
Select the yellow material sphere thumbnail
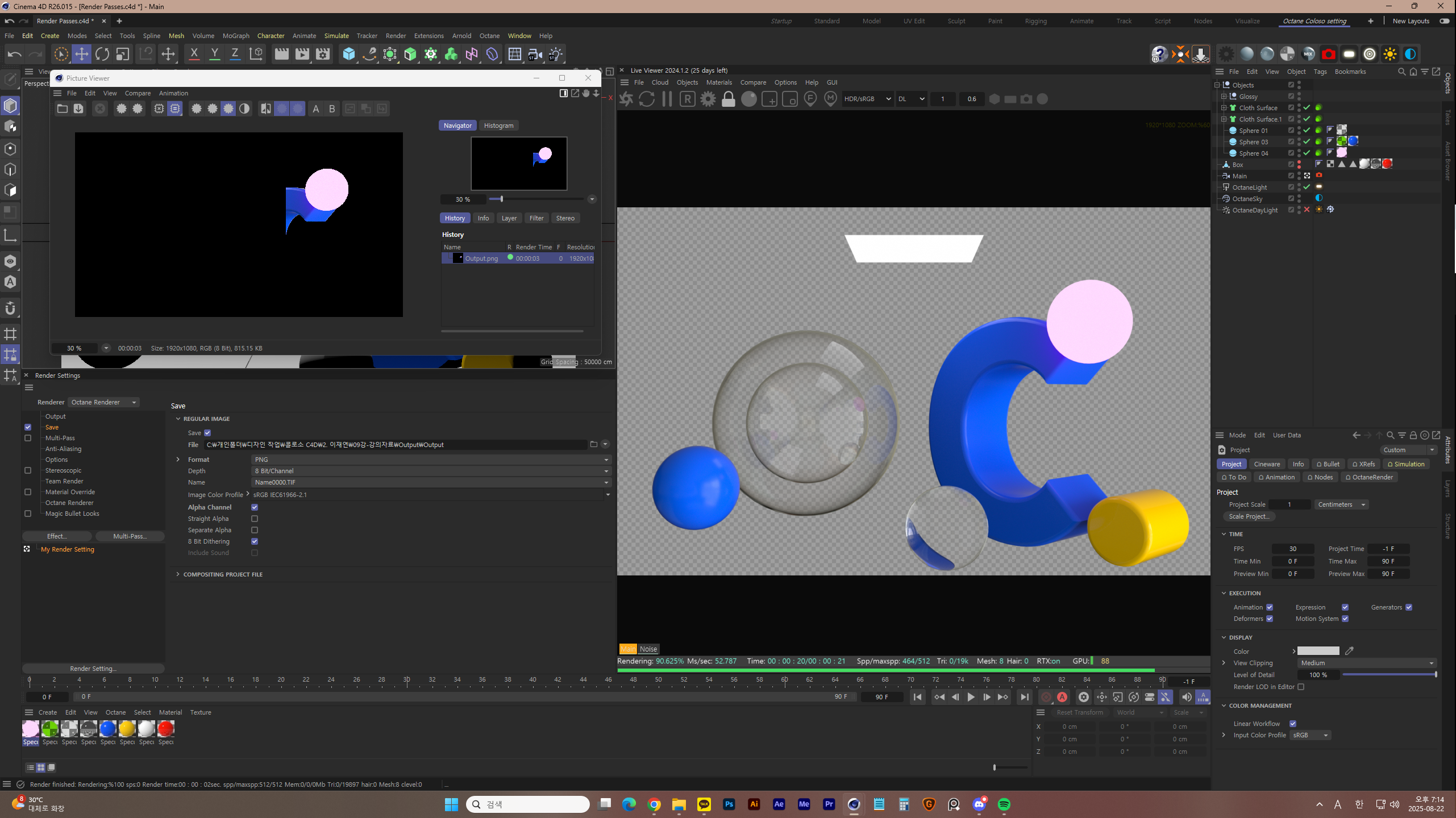click(x=127, y=729)
